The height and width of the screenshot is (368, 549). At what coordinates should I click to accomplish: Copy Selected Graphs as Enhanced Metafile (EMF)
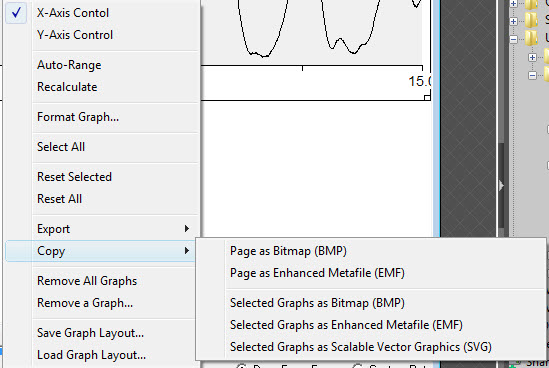371,325
